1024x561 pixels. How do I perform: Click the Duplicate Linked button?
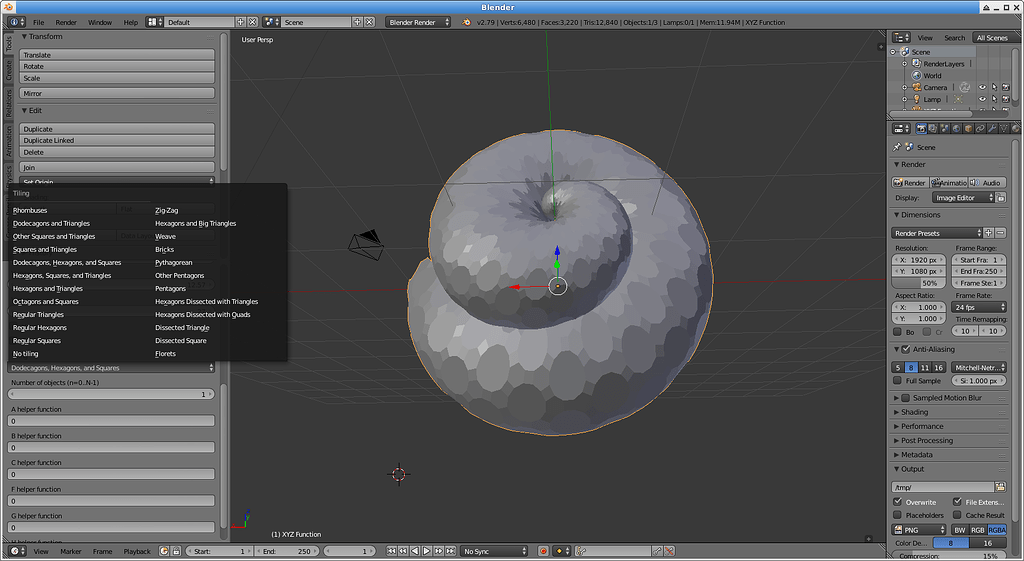(117, 140)
